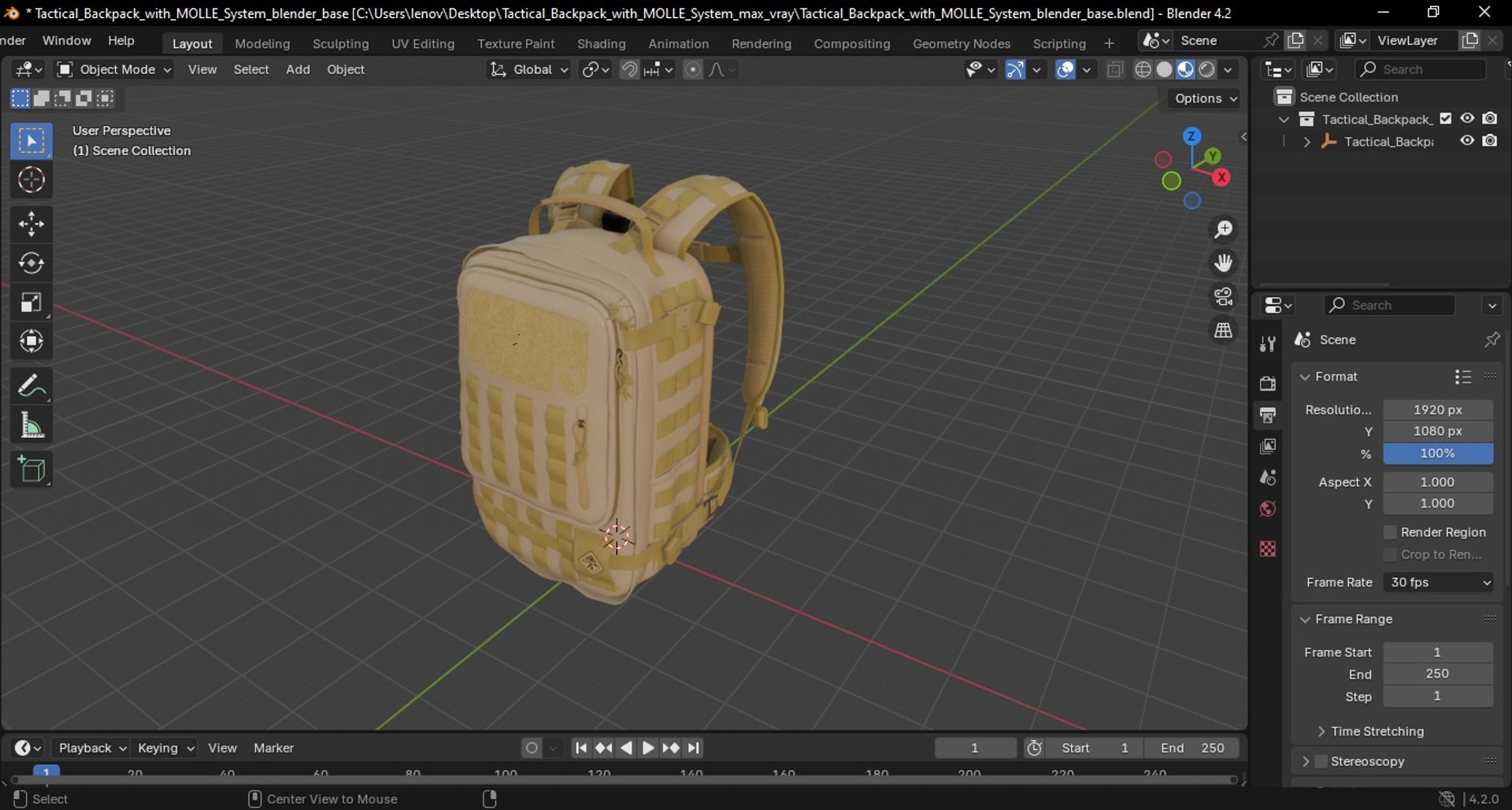
Task: Hide Tactical_Backpack_ collection in viewport
Action: (x=1467, y=118)
